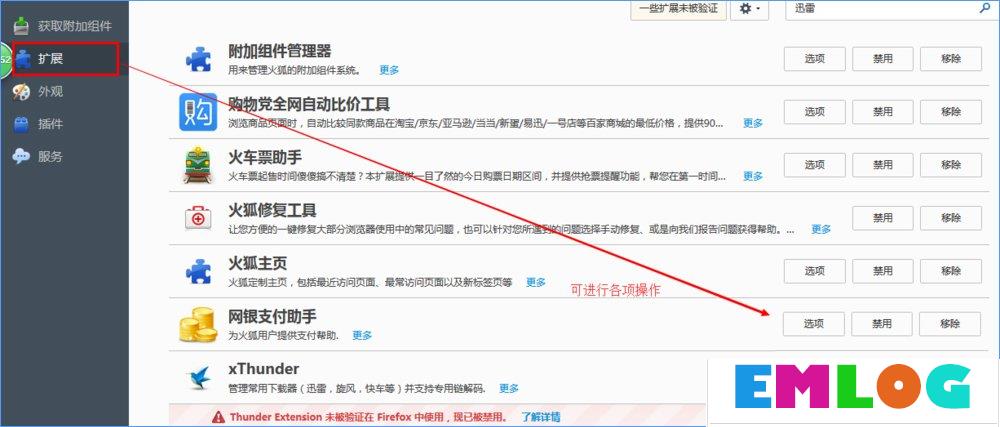Open 选项 for 附加组件管理器

click(814, 59)
